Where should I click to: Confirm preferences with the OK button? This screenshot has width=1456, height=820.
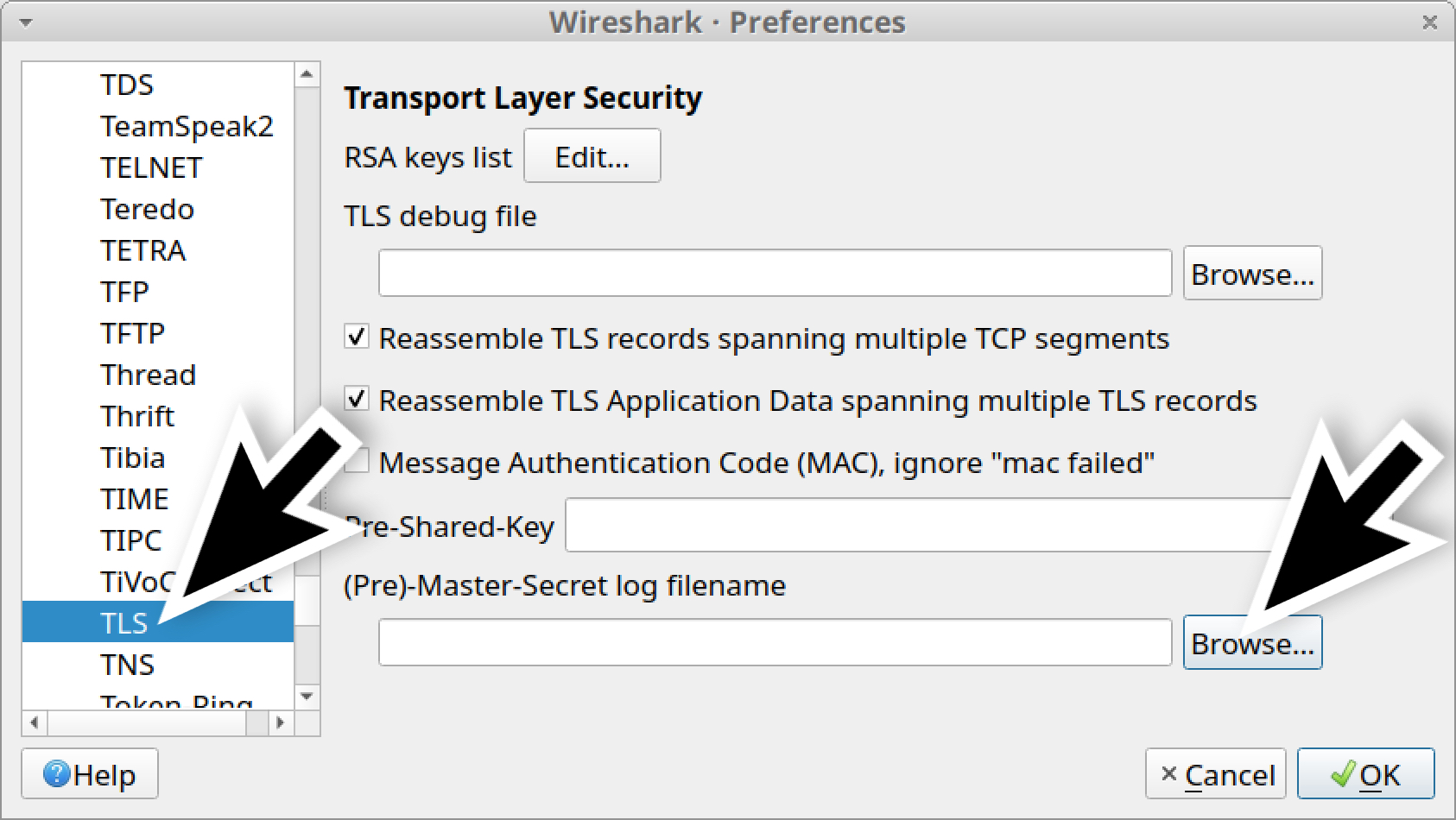pyautogui.click(x=1365, y=774)
